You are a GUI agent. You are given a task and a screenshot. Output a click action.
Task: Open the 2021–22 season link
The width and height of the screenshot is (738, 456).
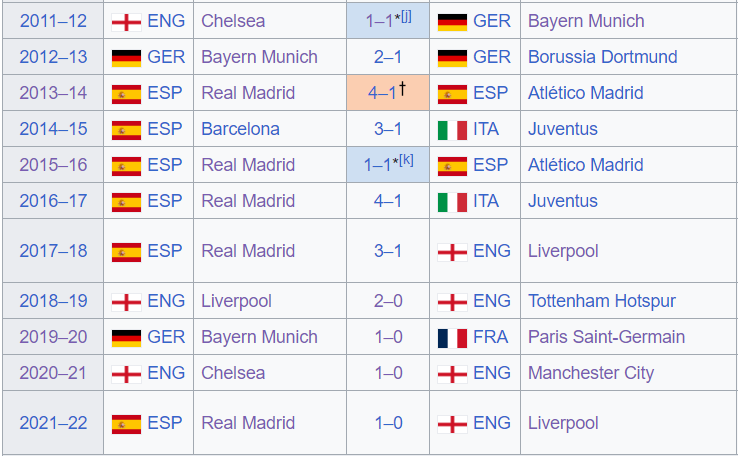click(x=53, y=423)
